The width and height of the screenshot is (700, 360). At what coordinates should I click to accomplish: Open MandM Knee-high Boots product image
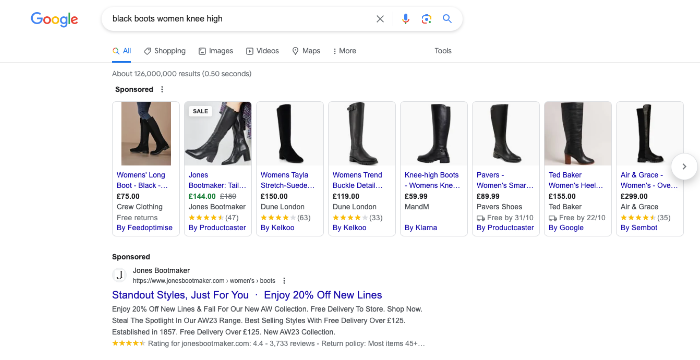(x=434, y=134)
